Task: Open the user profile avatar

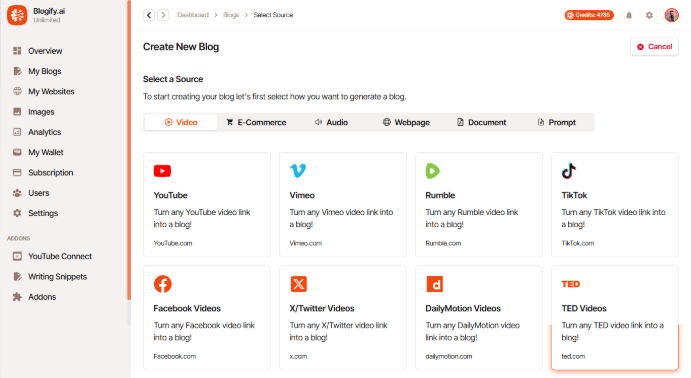Action: 672,15
